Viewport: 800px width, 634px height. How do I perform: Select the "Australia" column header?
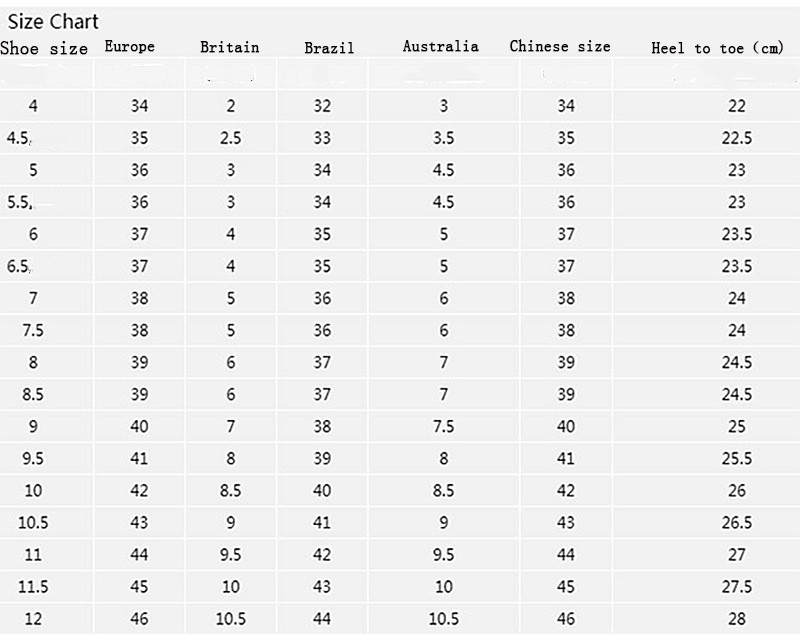pyautogui.click(x=441, y=46)
